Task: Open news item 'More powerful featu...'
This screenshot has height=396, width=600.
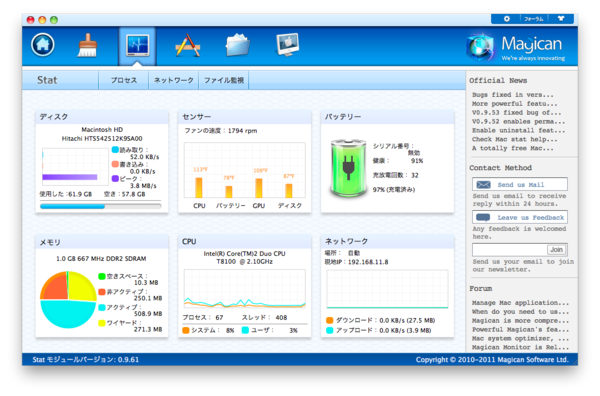Action: 514,104
